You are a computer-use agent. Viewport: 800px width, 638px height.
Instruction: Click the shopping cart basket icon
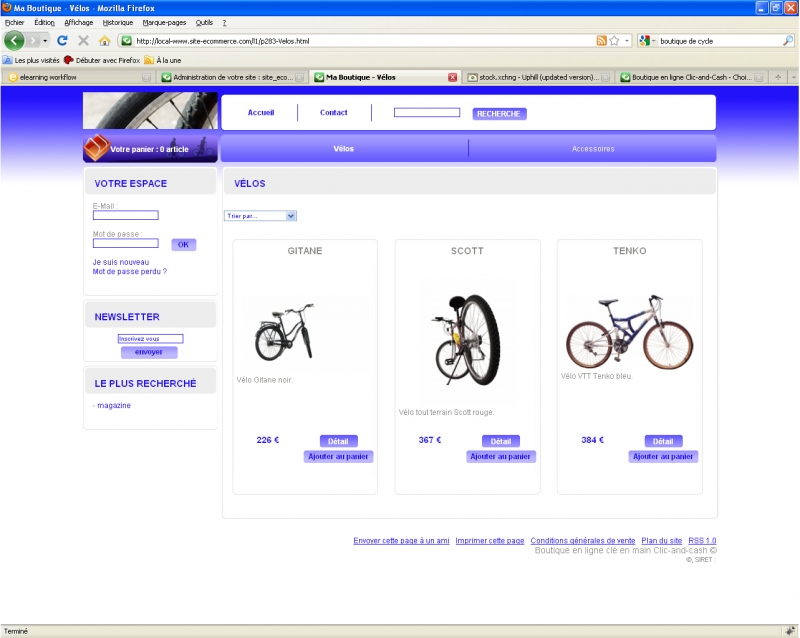click(96, 148)
